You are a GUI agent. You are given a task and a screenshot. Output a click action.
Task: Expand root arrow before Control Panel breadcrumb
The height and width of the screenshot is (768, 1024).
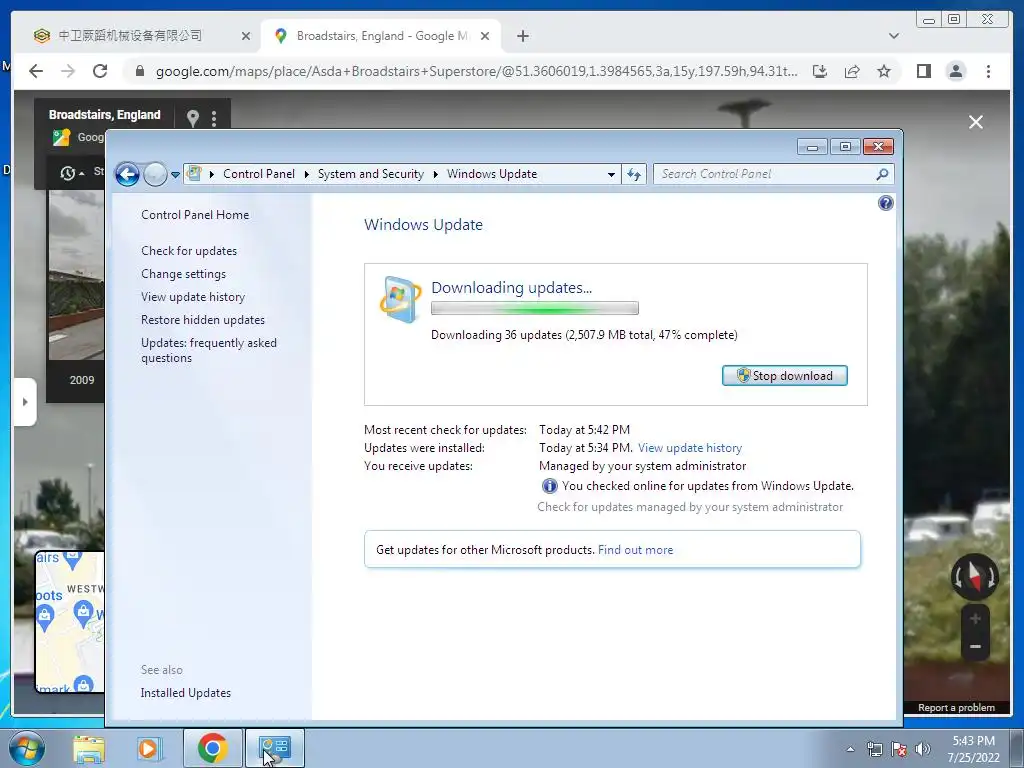pos(212,174)
